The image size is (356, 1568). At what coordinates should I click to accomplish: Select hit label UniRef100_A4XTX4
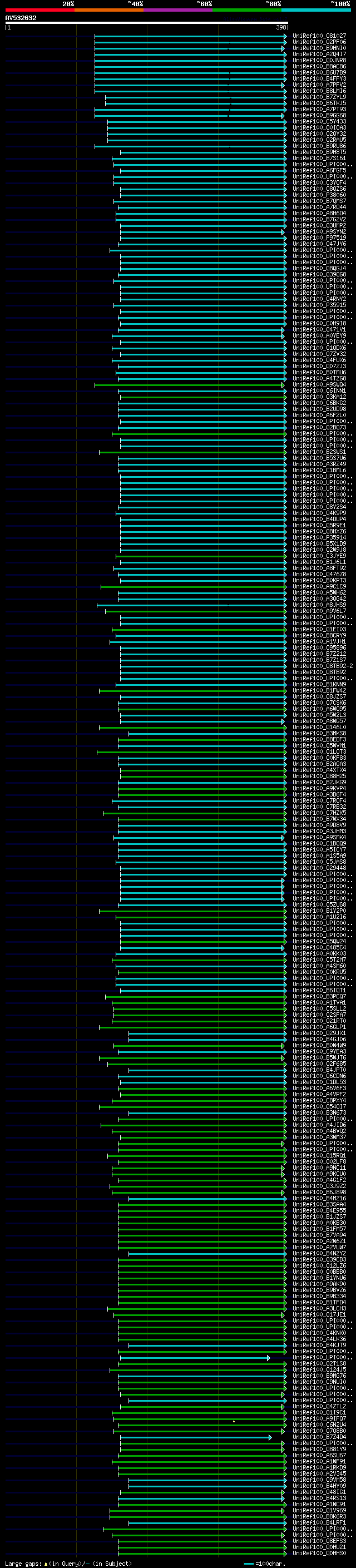tap(319, 770)
